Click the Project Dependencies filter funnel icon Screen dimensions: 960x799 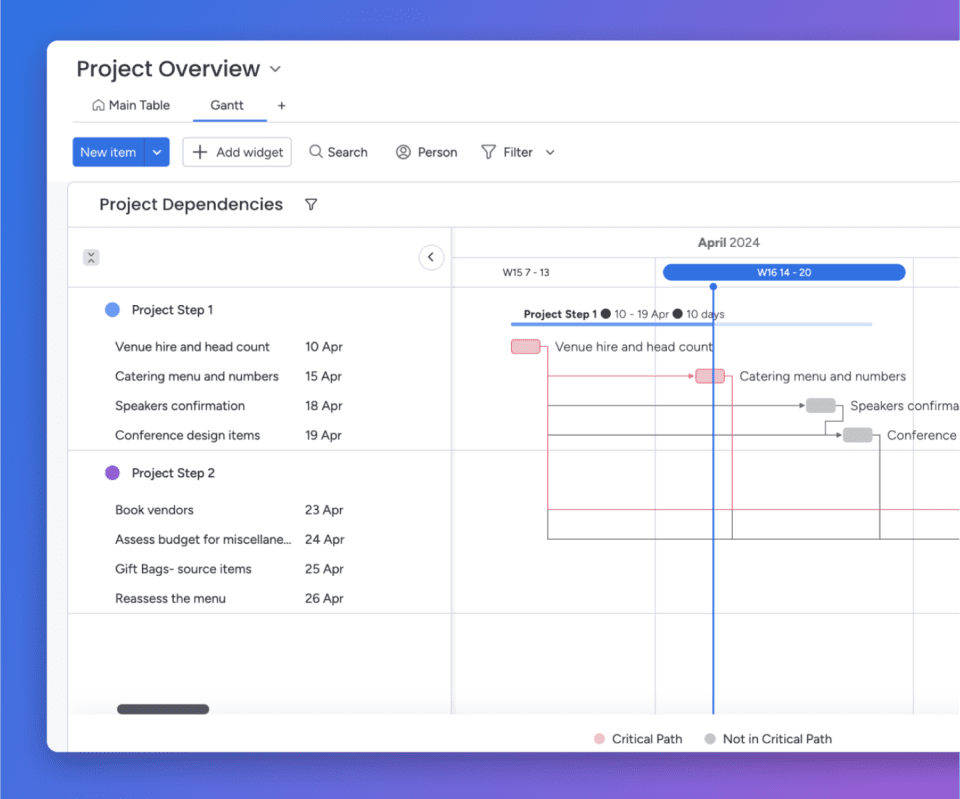(x=311, y=204)
